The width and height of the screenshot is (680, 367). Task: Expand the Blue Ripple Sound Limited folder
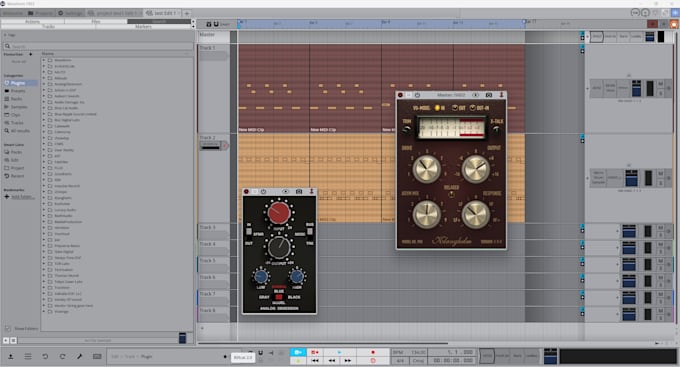click(43, 114)
